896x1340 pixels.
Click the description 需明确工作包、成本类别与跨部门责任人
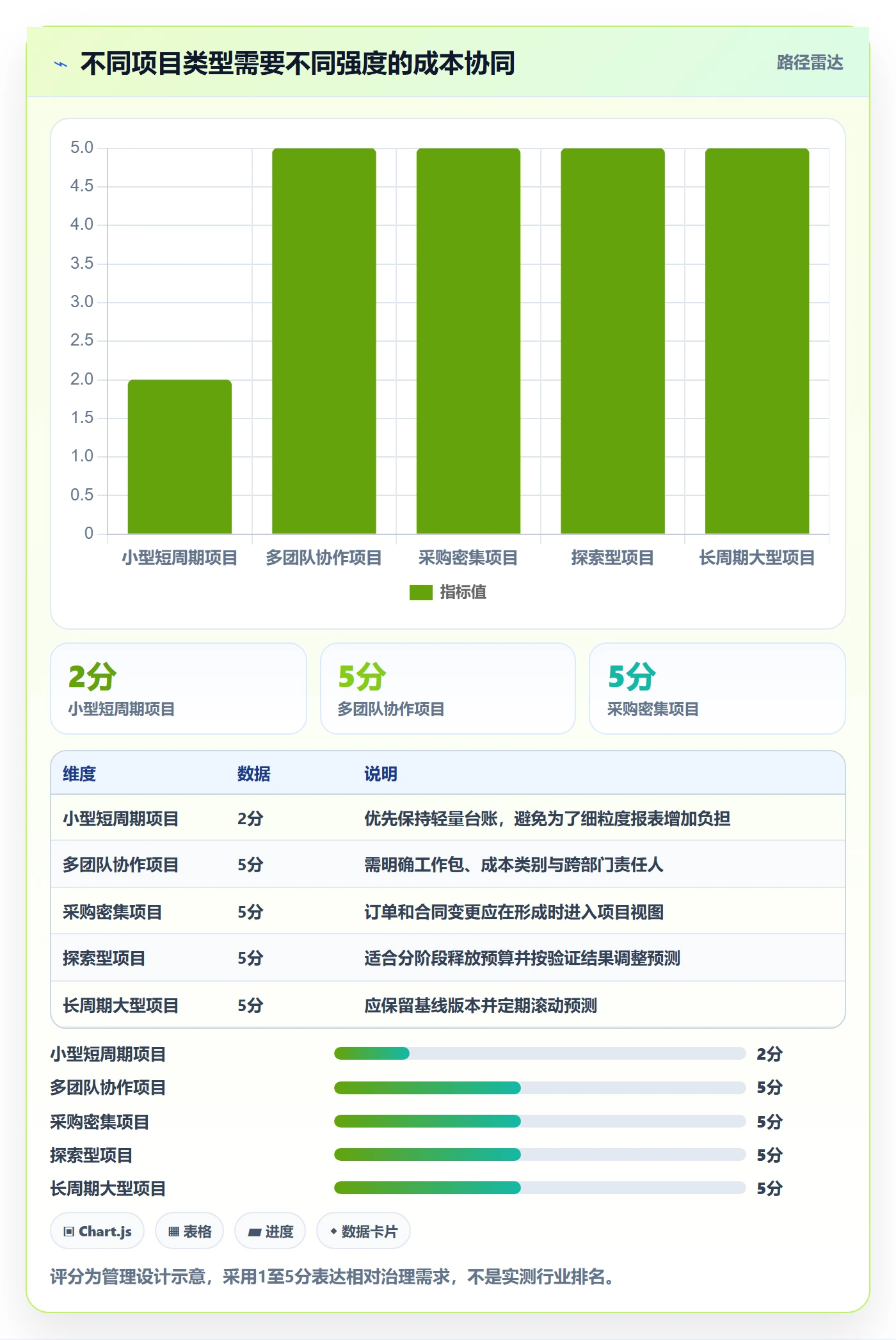(x=514, y=865)
